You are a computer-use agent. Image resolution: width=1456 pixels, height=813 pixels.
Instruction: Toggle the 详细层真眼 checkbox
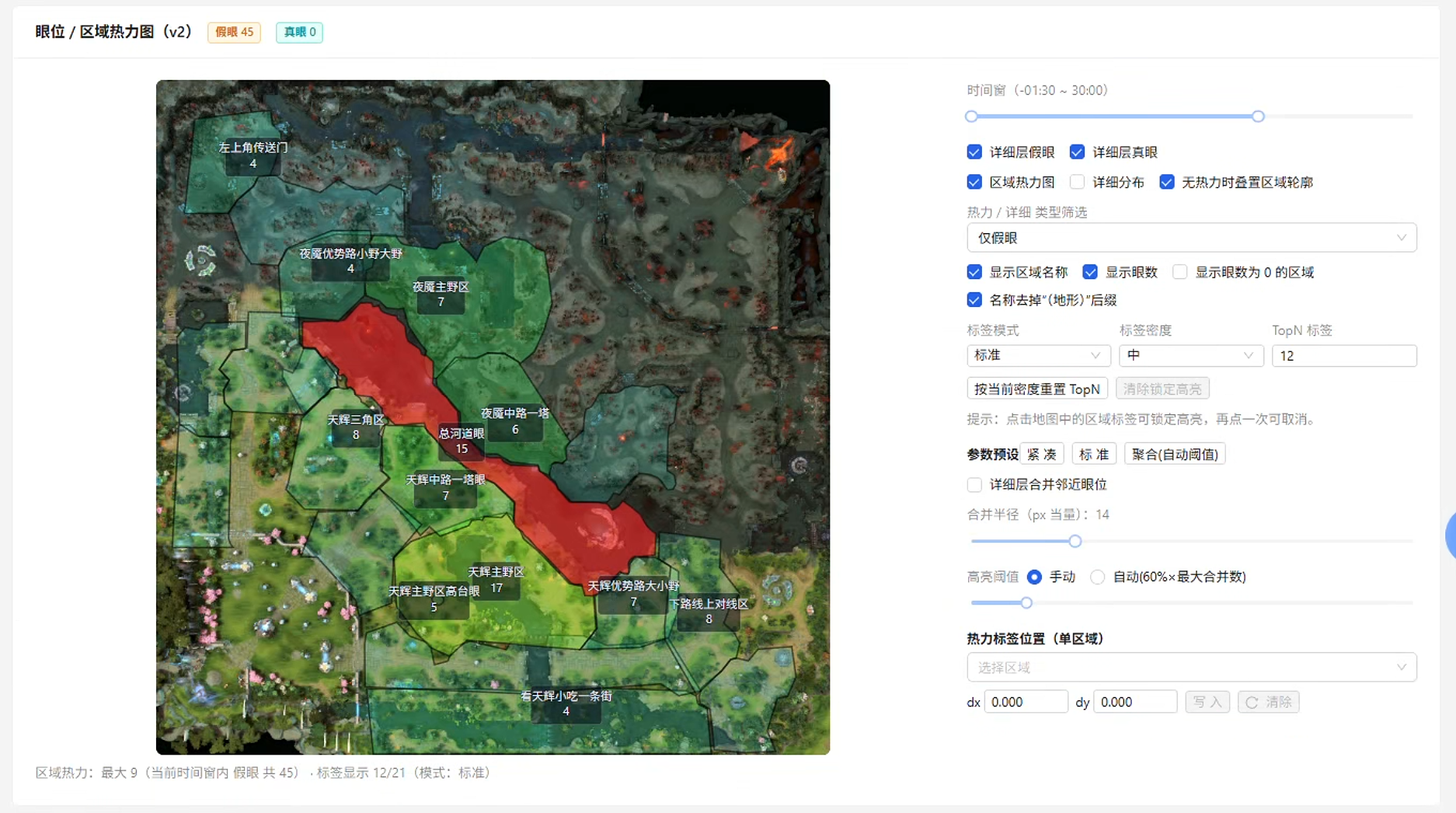coord(1077,152)
